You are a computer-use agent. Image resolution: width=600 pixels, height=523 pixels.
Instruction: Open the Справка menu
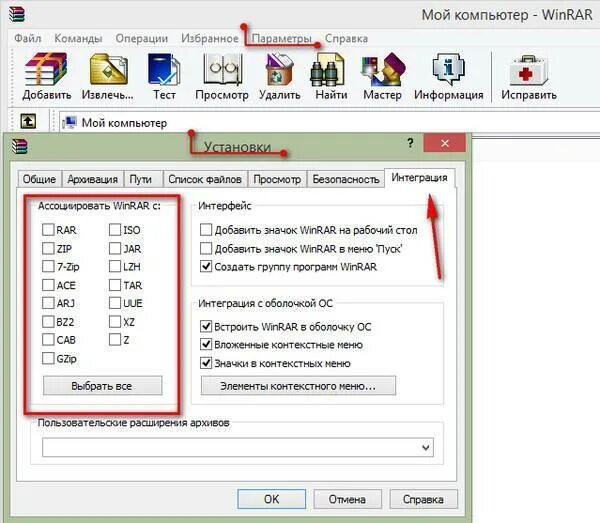point(346,38)
